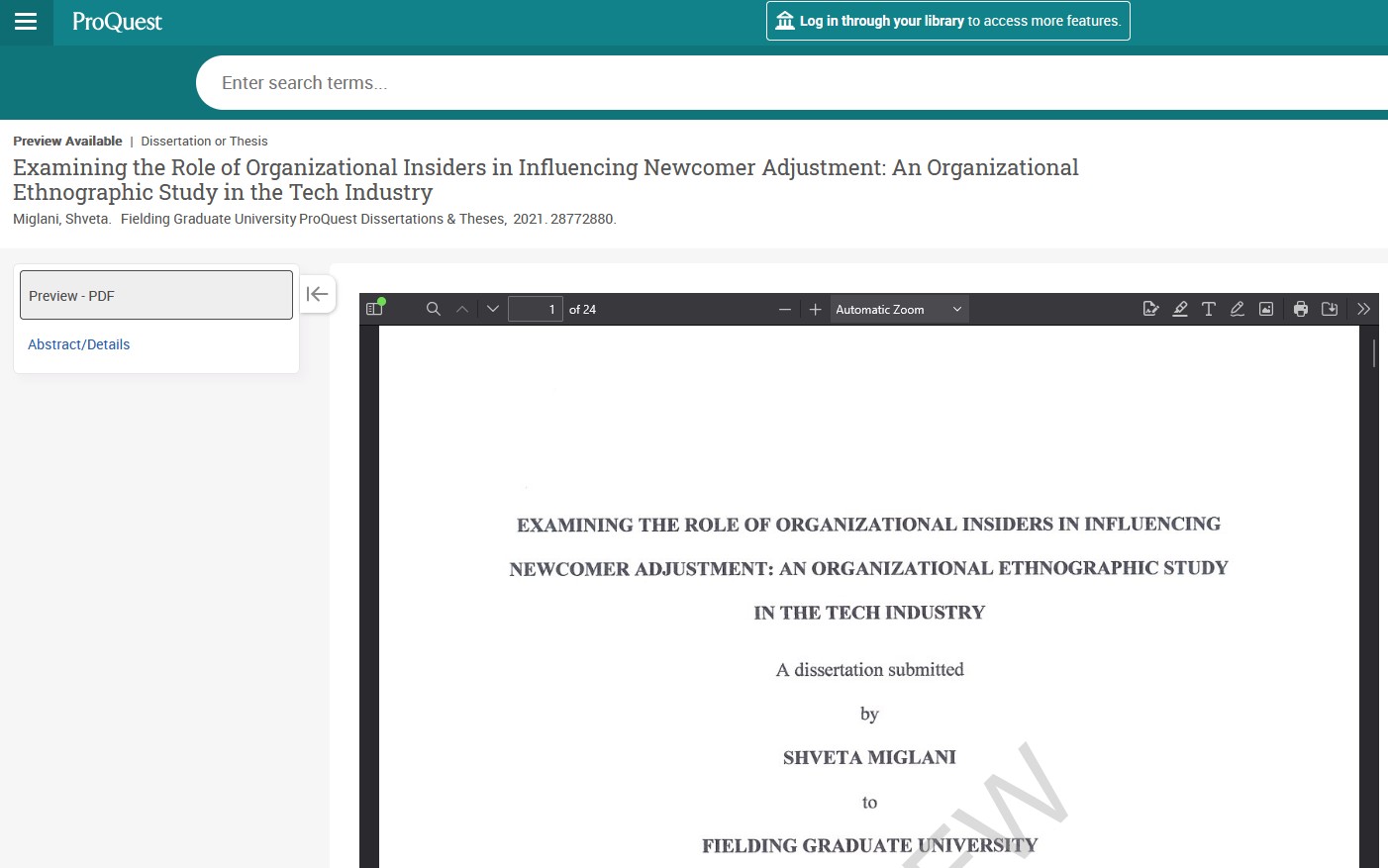
Task: Select the Preview - PDF tab
Action: 156,295
